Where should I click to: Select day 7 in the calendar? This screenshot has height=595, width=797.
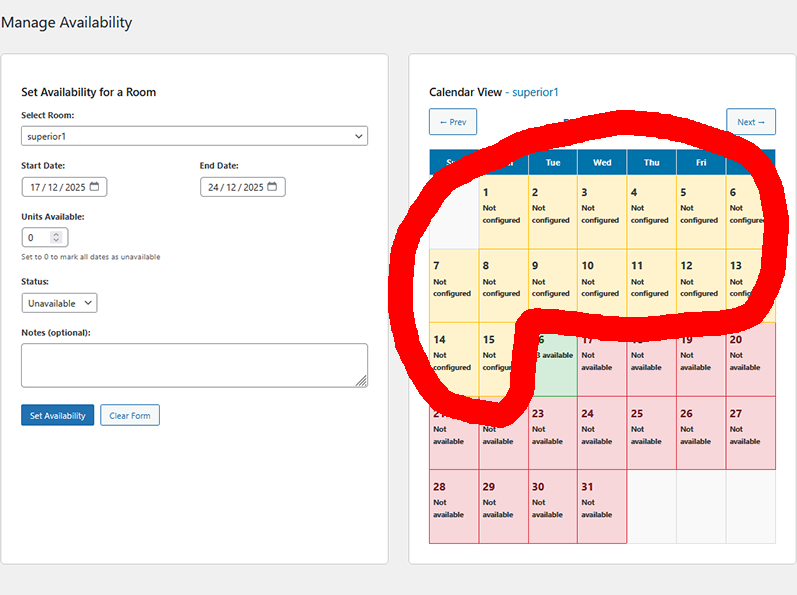tap(454, 286)
